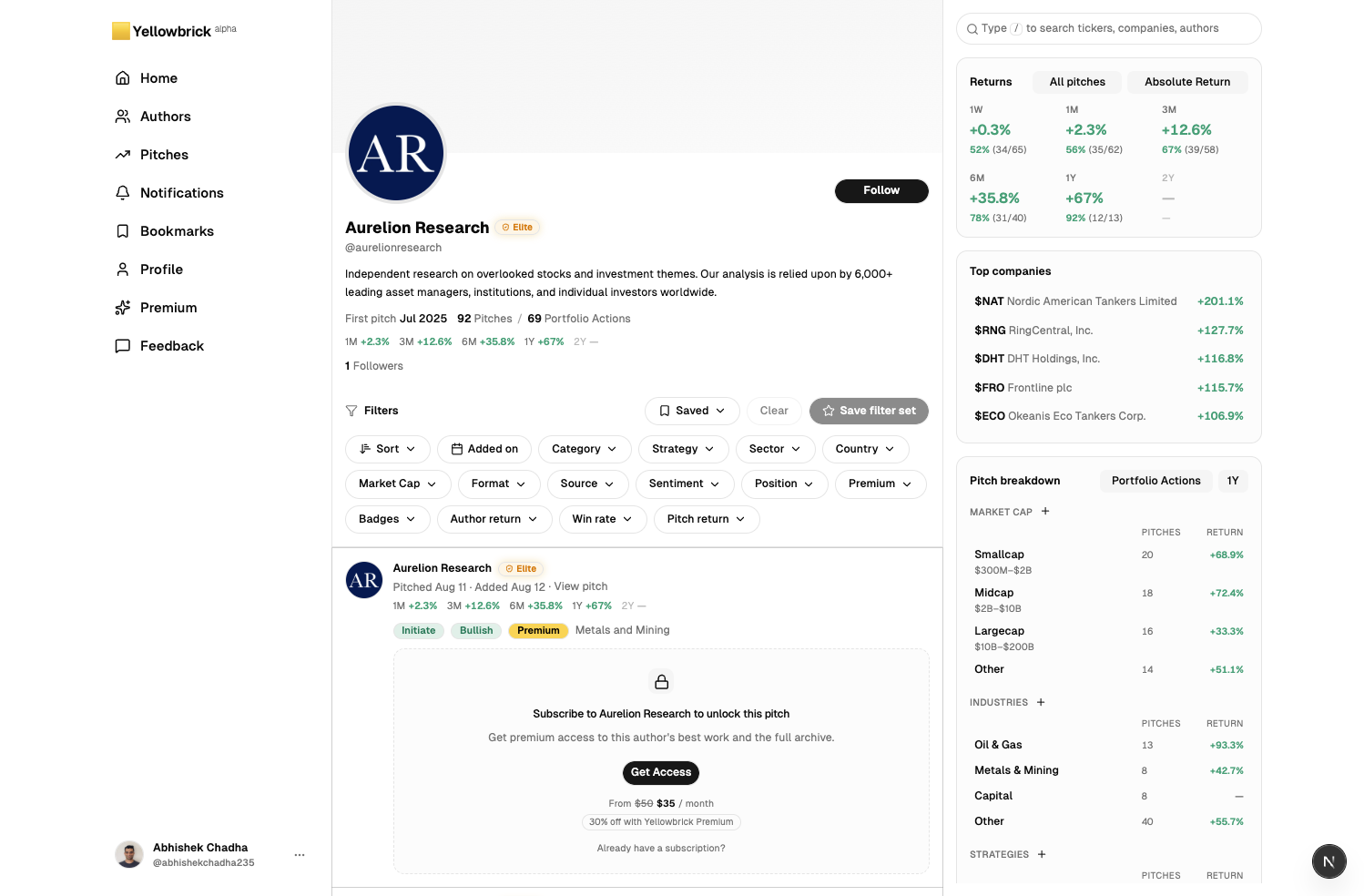The width and height of the screenshot is (1364, 896).
Task: Add a Strategies breakdown with plus icon
Action: pyautogui.click(x=1042, y=854)
